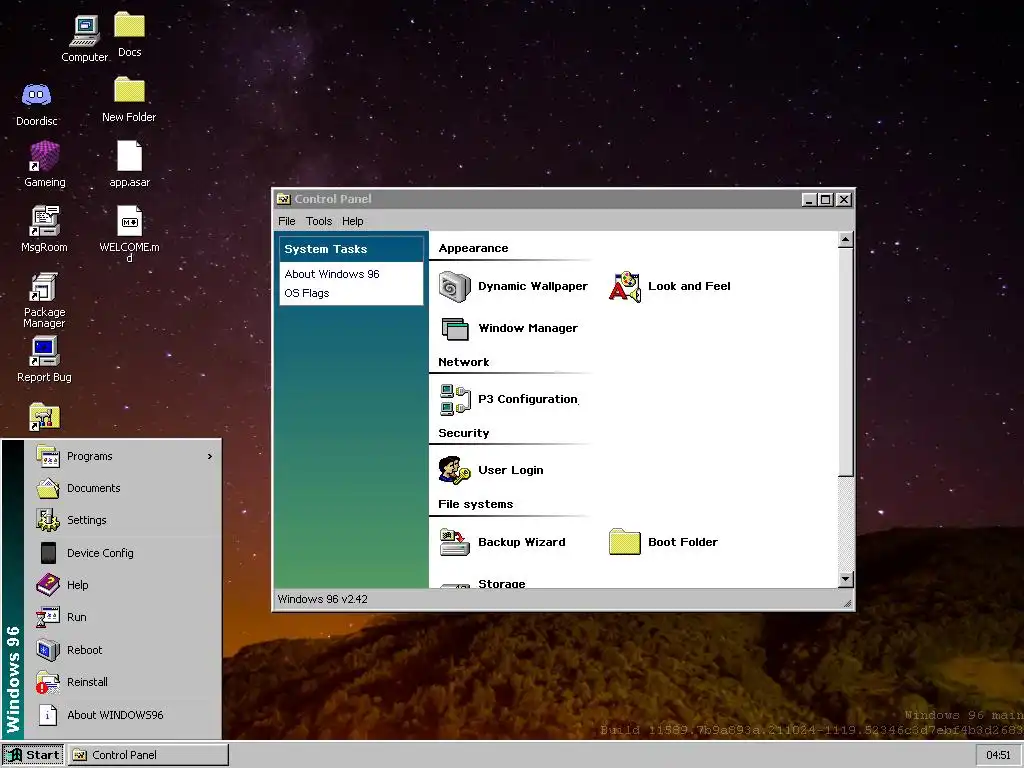Click the Appearance section heading
Viewport: 1024px width, 768px height.
tap(473, 248)
